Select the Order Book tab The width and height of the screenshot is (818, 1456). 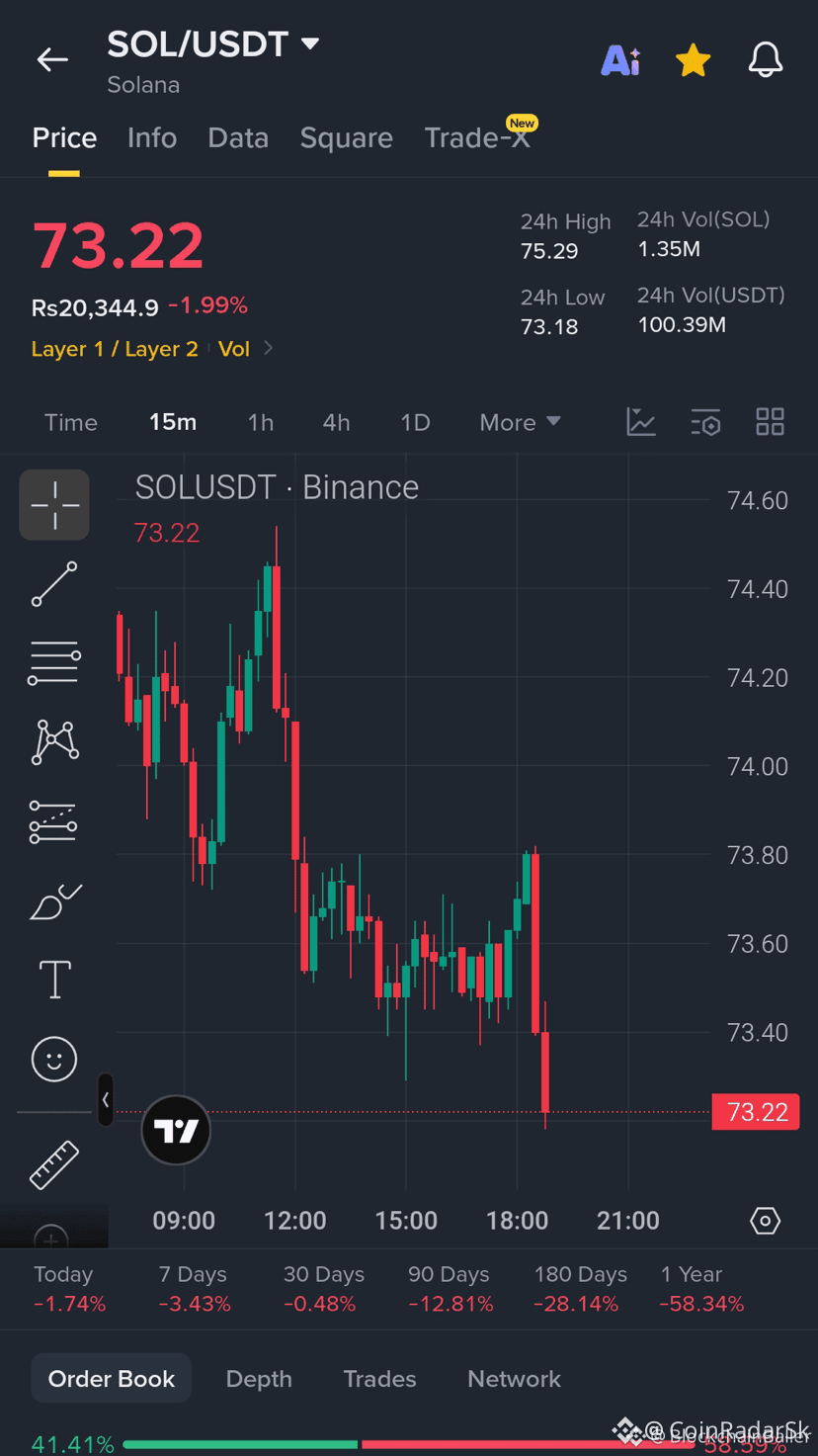click(112, 1379)
